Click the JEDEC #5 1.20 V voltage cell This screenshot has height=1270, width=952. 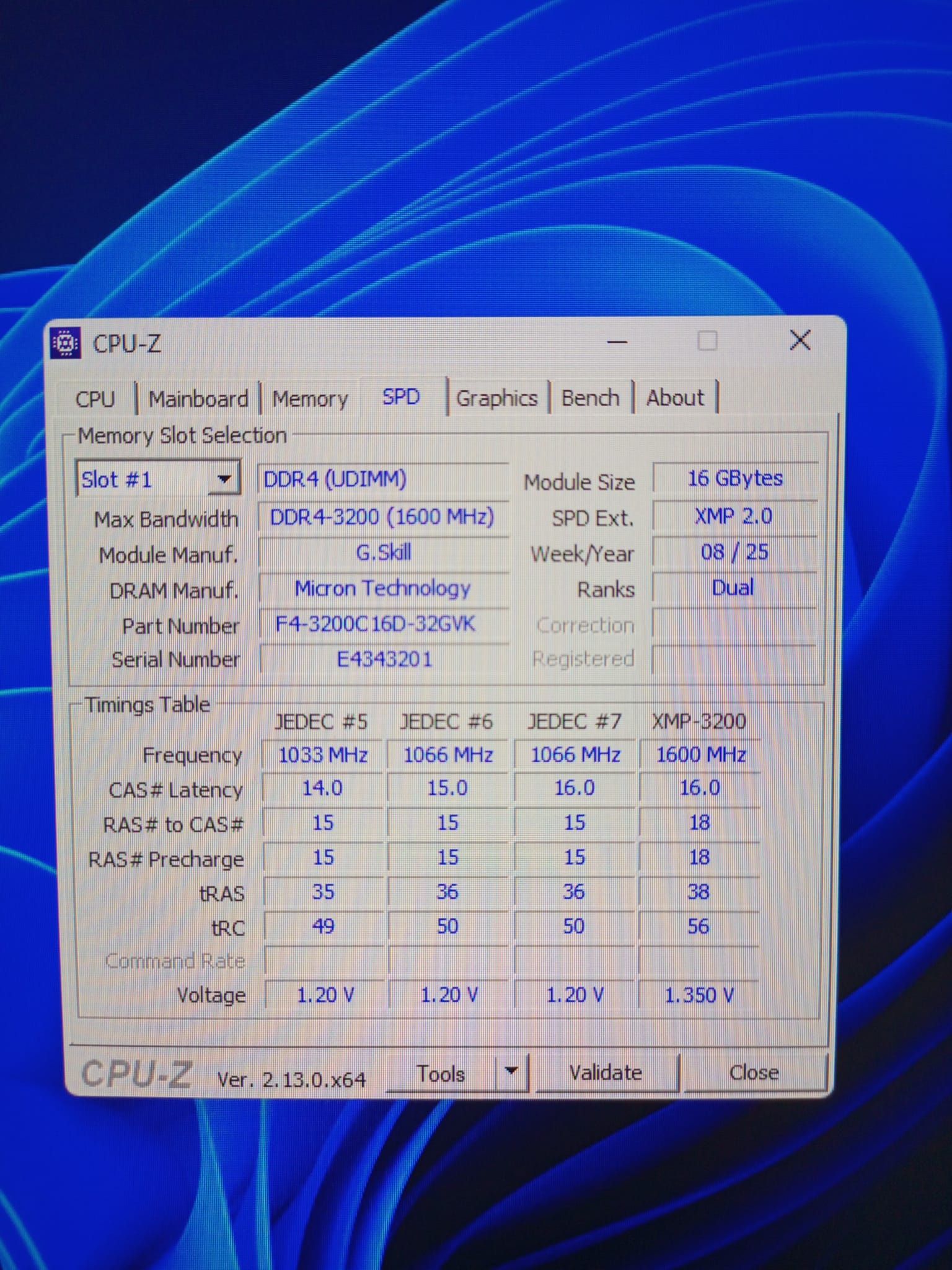tap(325, 995)
